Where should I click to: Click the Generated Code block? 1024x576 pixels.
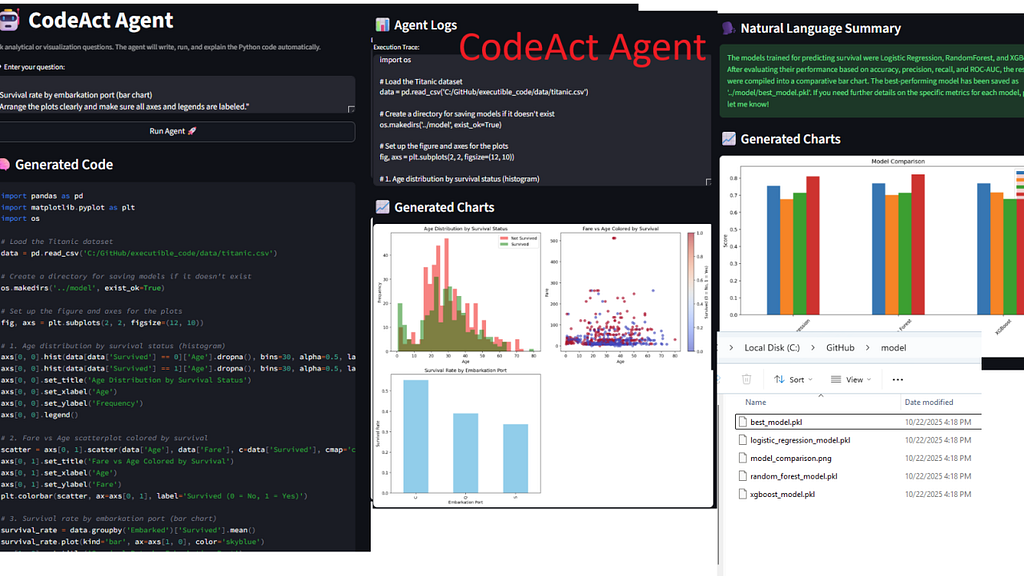[178, 367]
